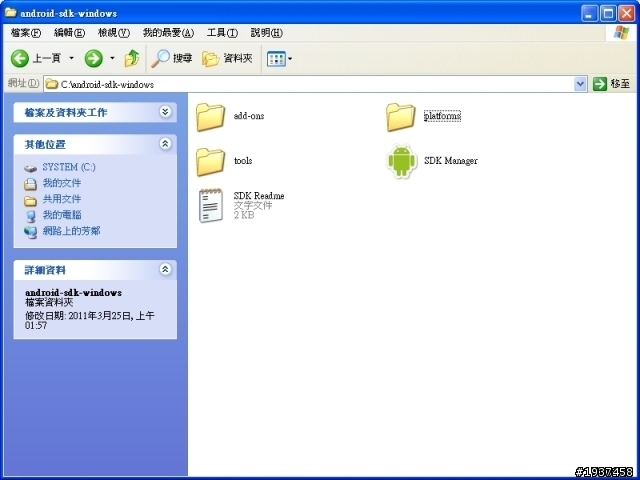Open the 檔案(F) menu

coord(26,33)
